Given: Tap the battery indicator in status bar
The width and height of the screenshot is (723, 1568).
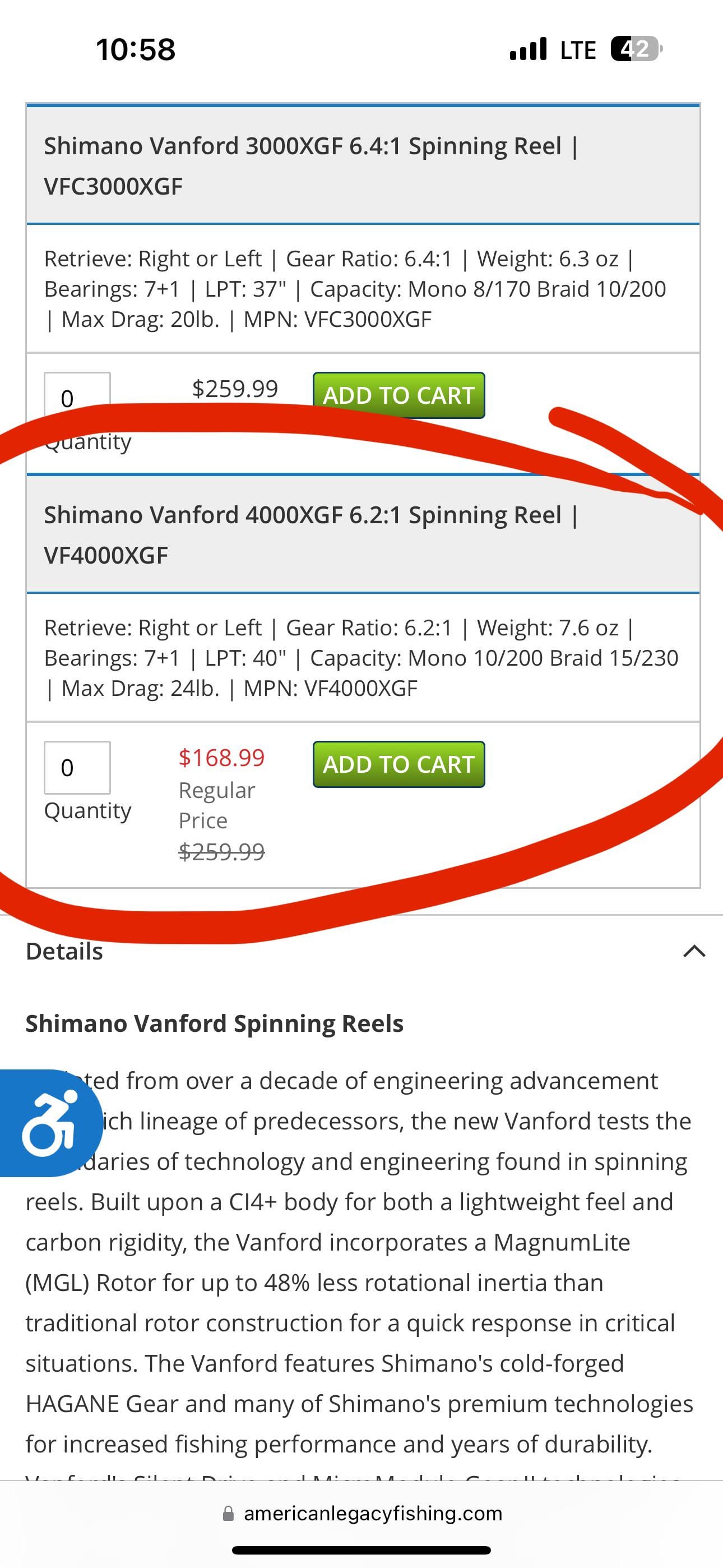Looking at the screenshot, I should pyautogui.click(x=636, y=49).
